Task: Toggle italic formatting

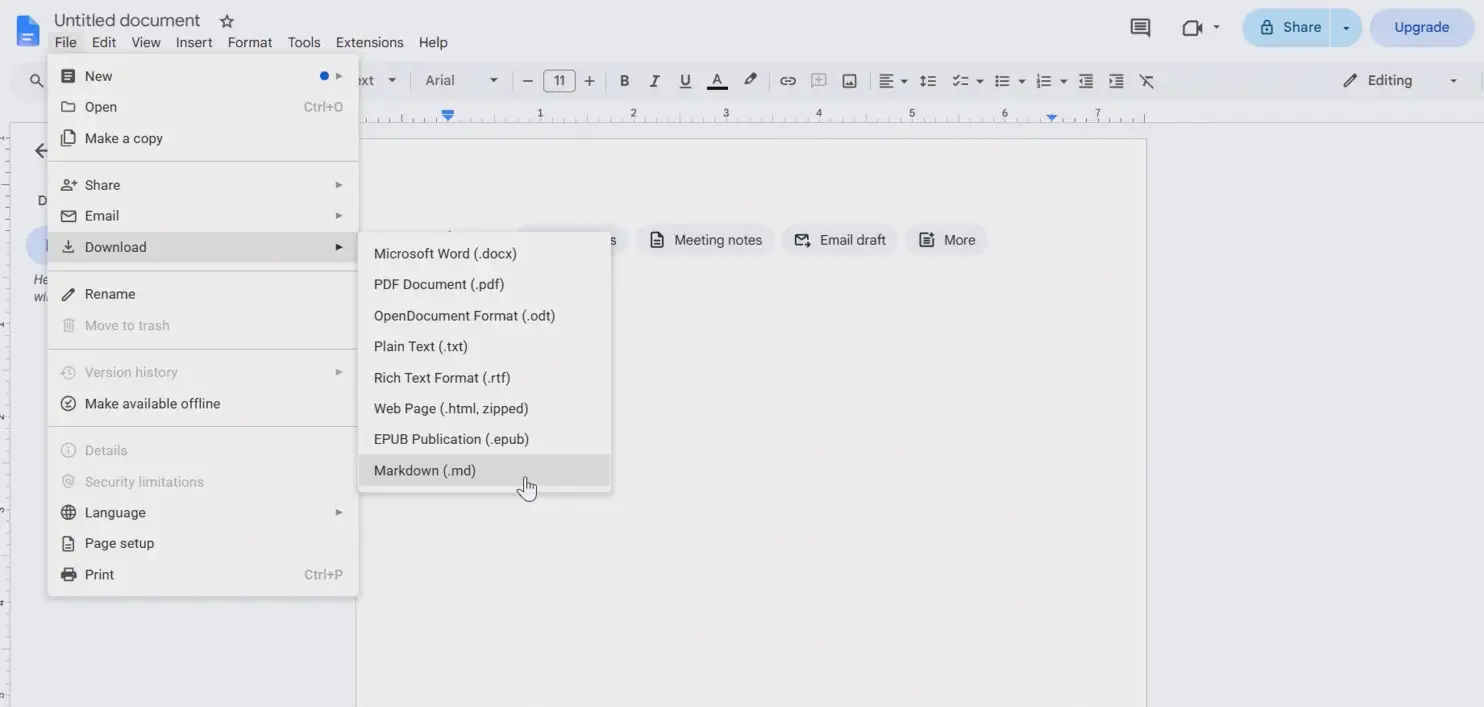Action: point(655,81)
